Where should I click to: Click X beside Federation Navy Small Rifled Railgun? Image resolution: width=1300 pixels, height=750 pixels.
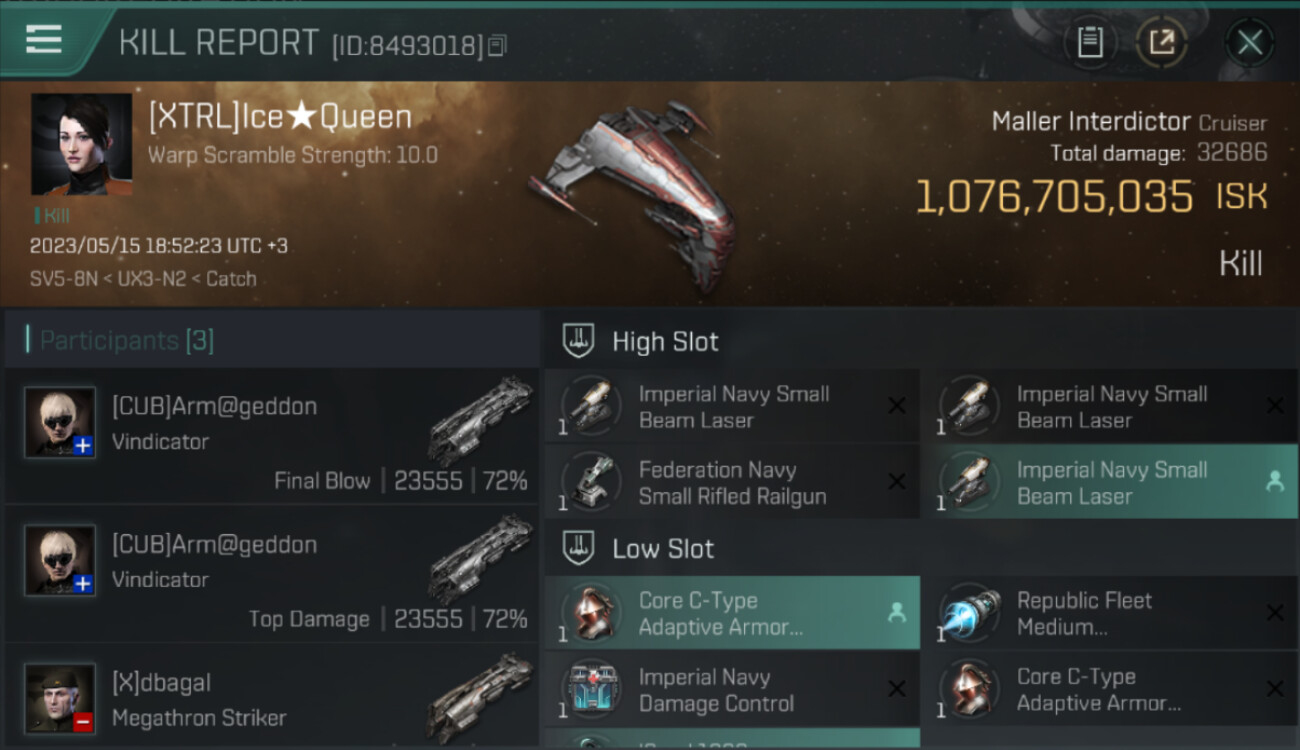click(897, 482)
